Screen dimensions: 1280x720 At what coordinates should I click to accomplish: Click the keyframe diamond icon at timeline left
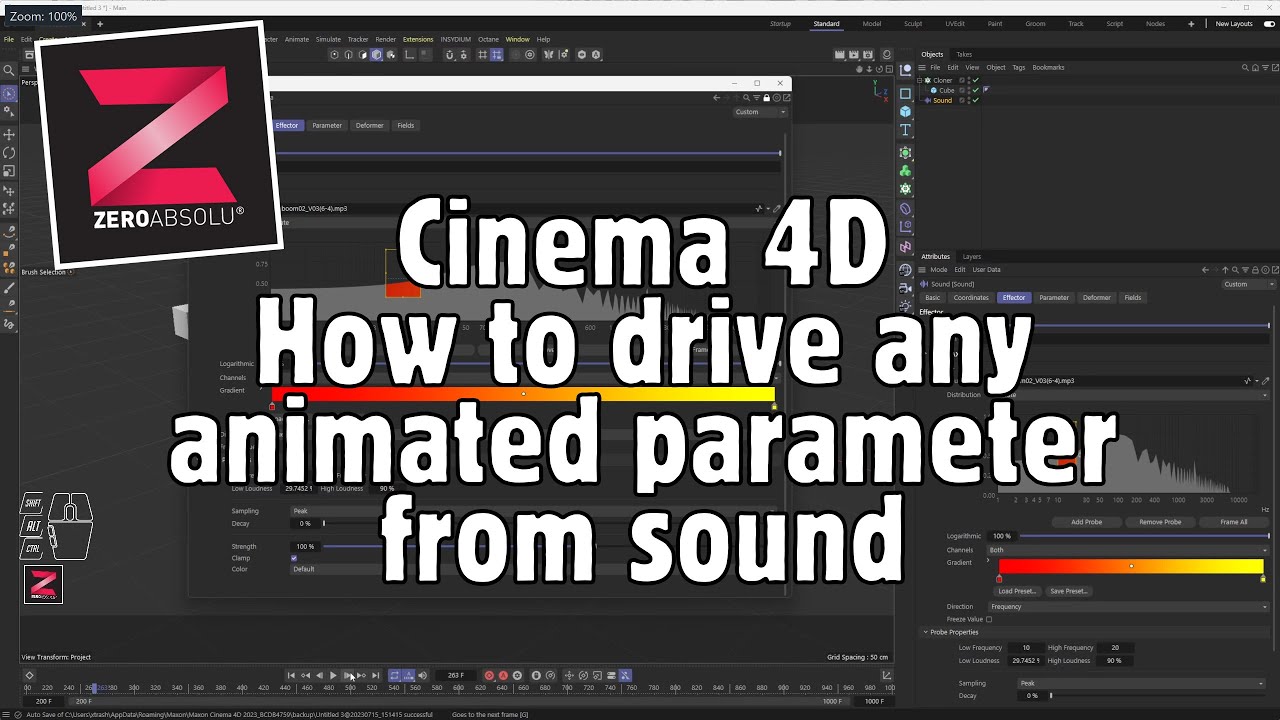[x=29, y=676]
